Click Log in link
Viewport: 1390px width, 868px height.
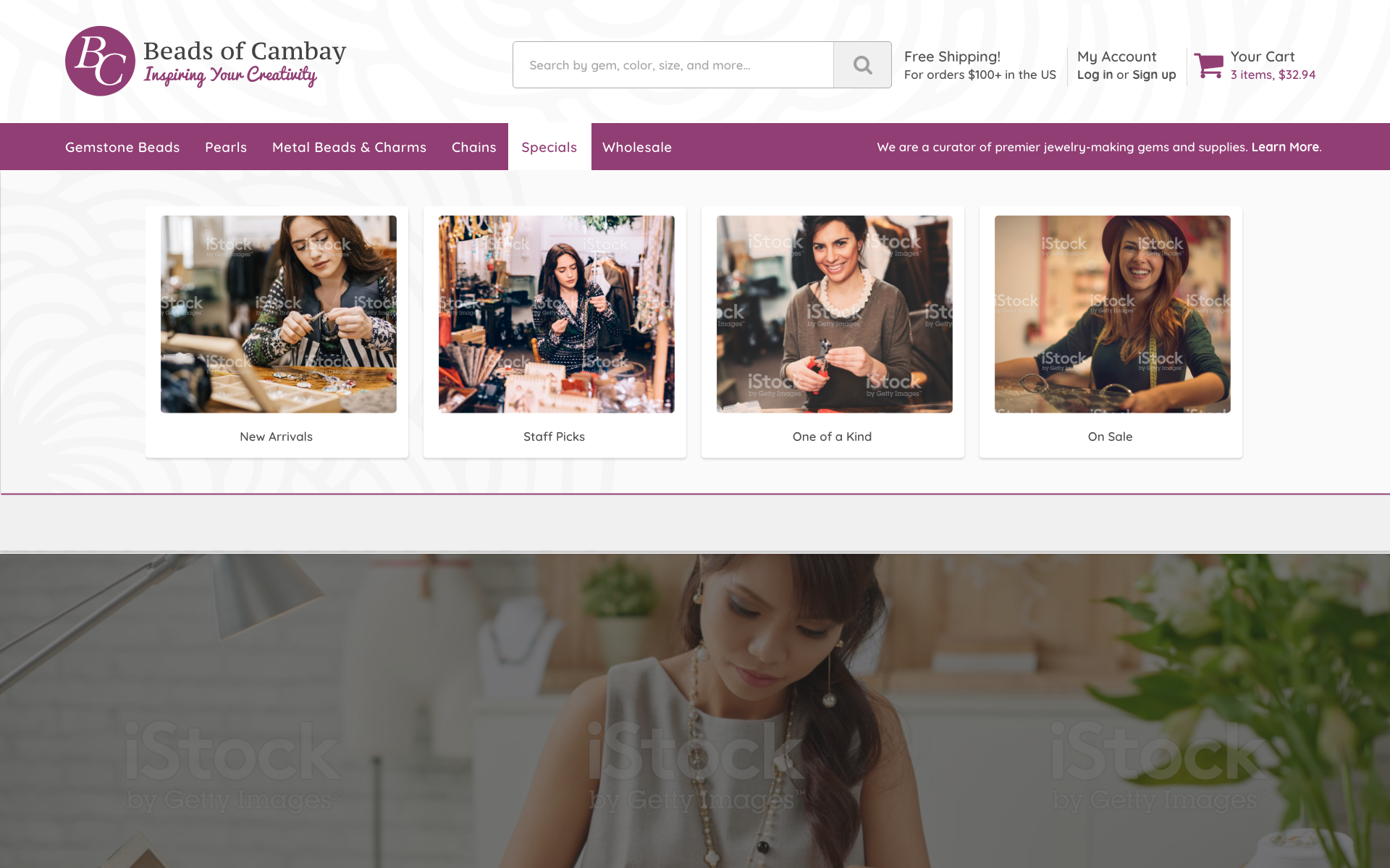[1095, 75]
